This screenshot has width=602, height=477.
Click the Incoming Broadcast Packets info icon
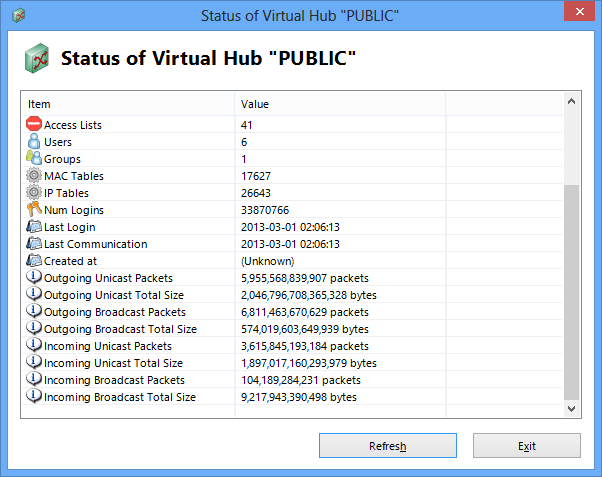point(34,379)
